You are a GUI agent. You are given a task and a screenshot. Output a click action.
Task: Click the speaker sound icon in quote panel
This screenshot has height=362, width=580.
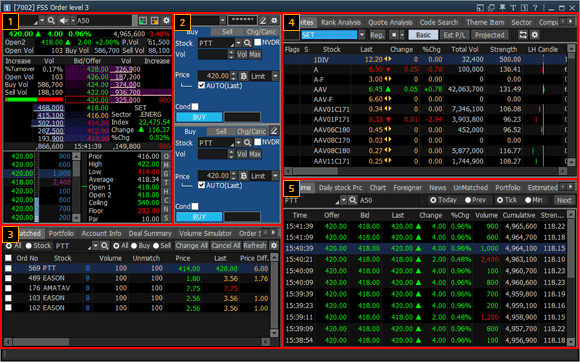coord(64,21)
